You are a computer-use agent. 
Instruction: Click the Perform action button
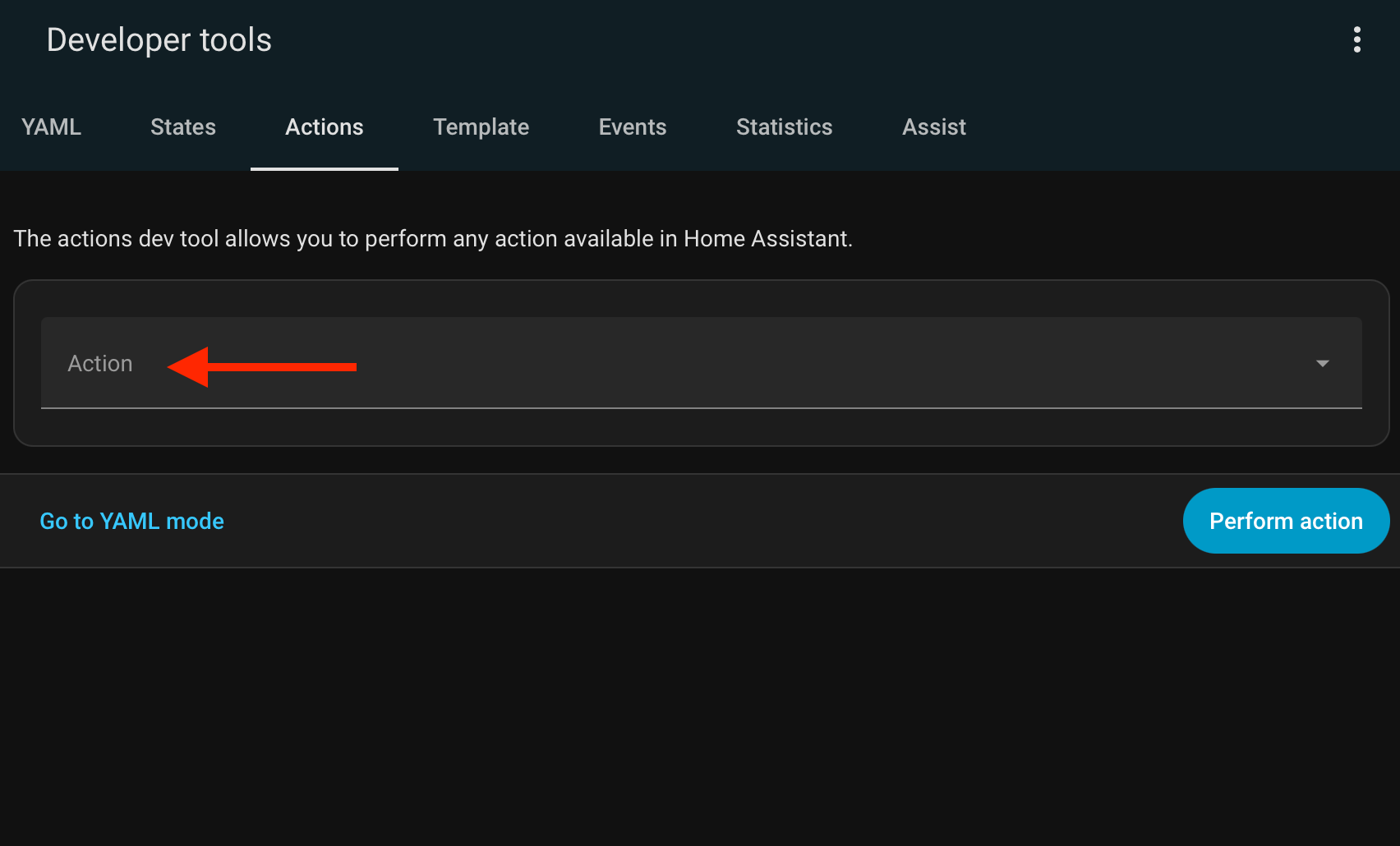1287,521
